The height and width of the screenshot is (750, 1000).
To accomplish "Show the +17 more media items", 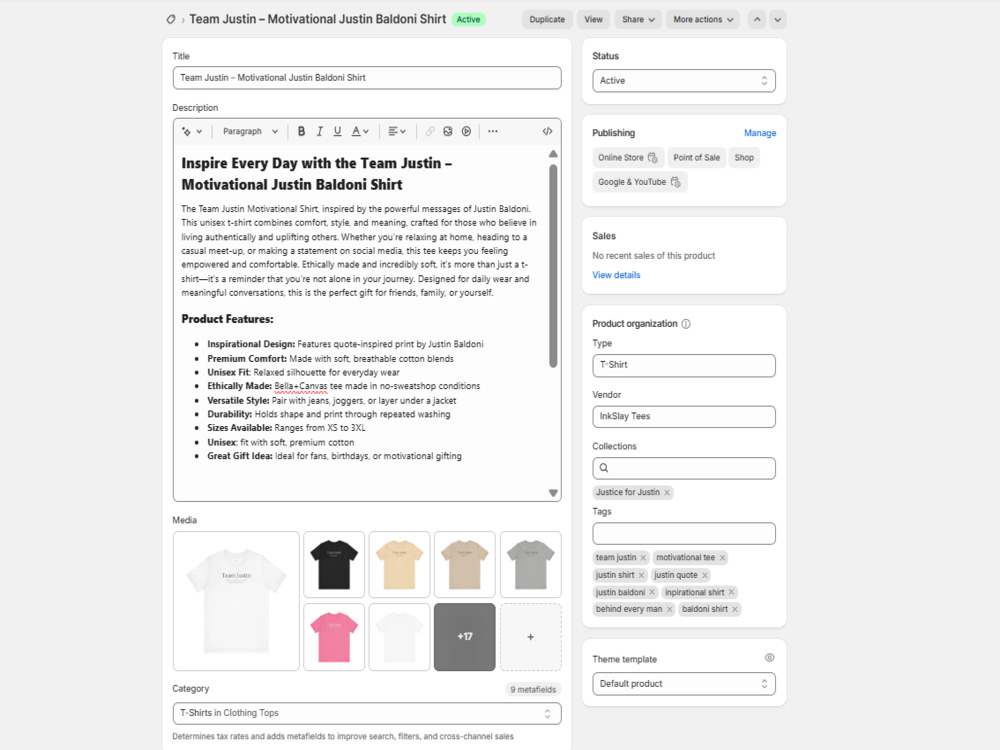I will (x=464, y=637).
